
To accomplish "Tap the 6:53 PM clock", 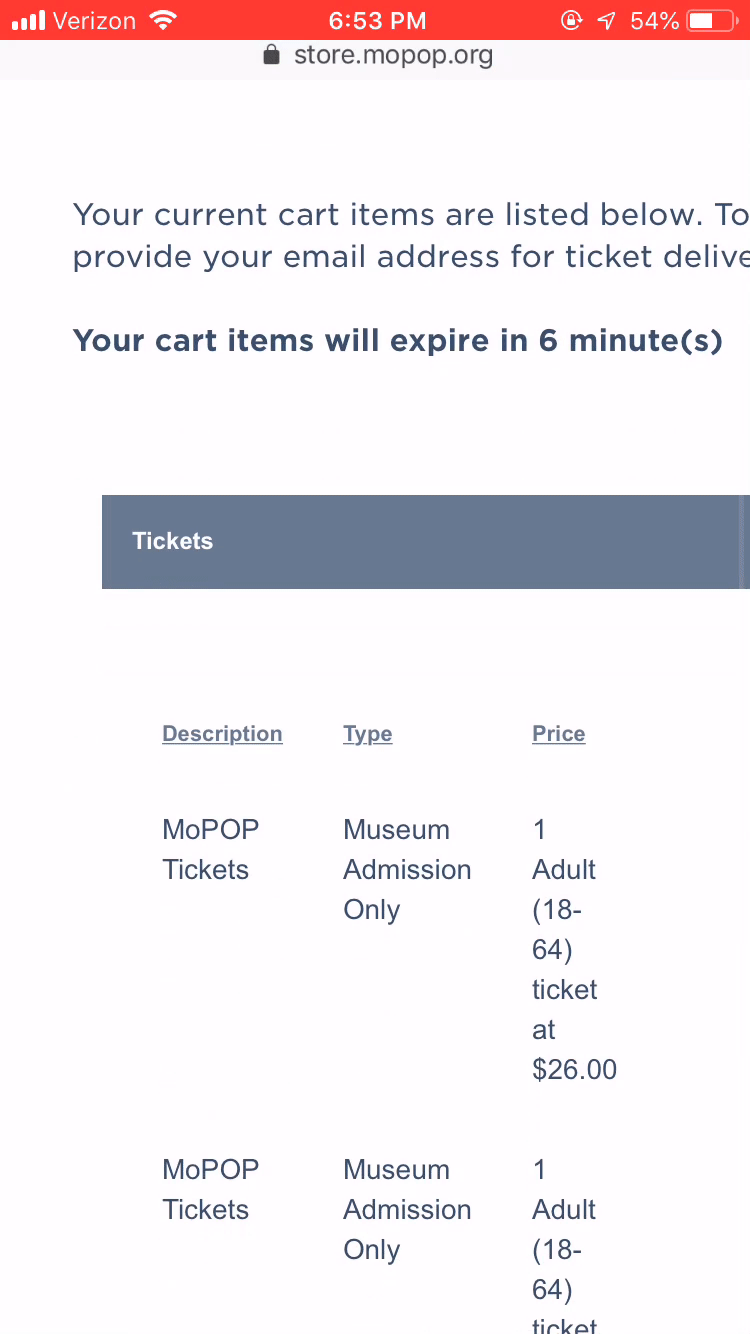I will click(377, 20).
